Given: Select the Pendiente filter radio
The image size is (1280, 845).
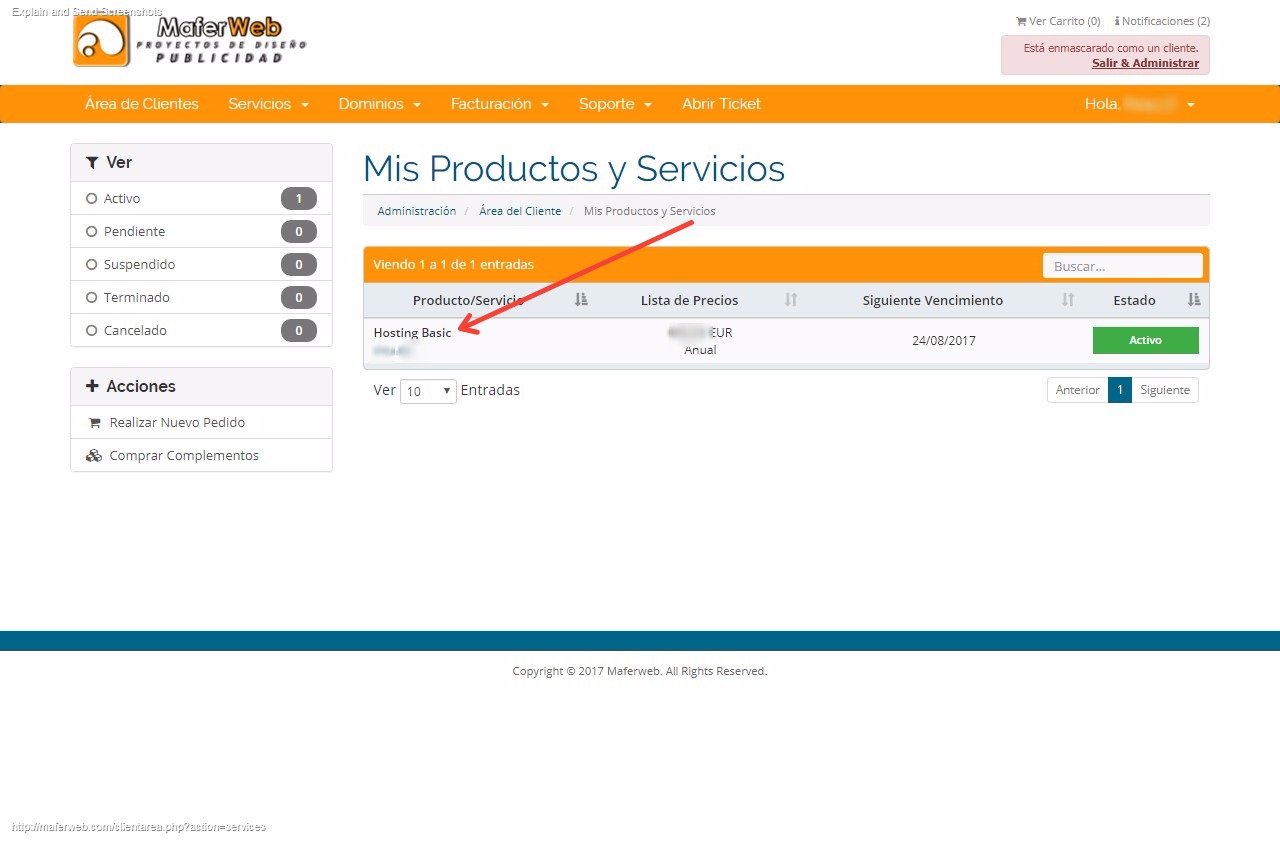Looking at the screenshot, I should coord(92,232).
